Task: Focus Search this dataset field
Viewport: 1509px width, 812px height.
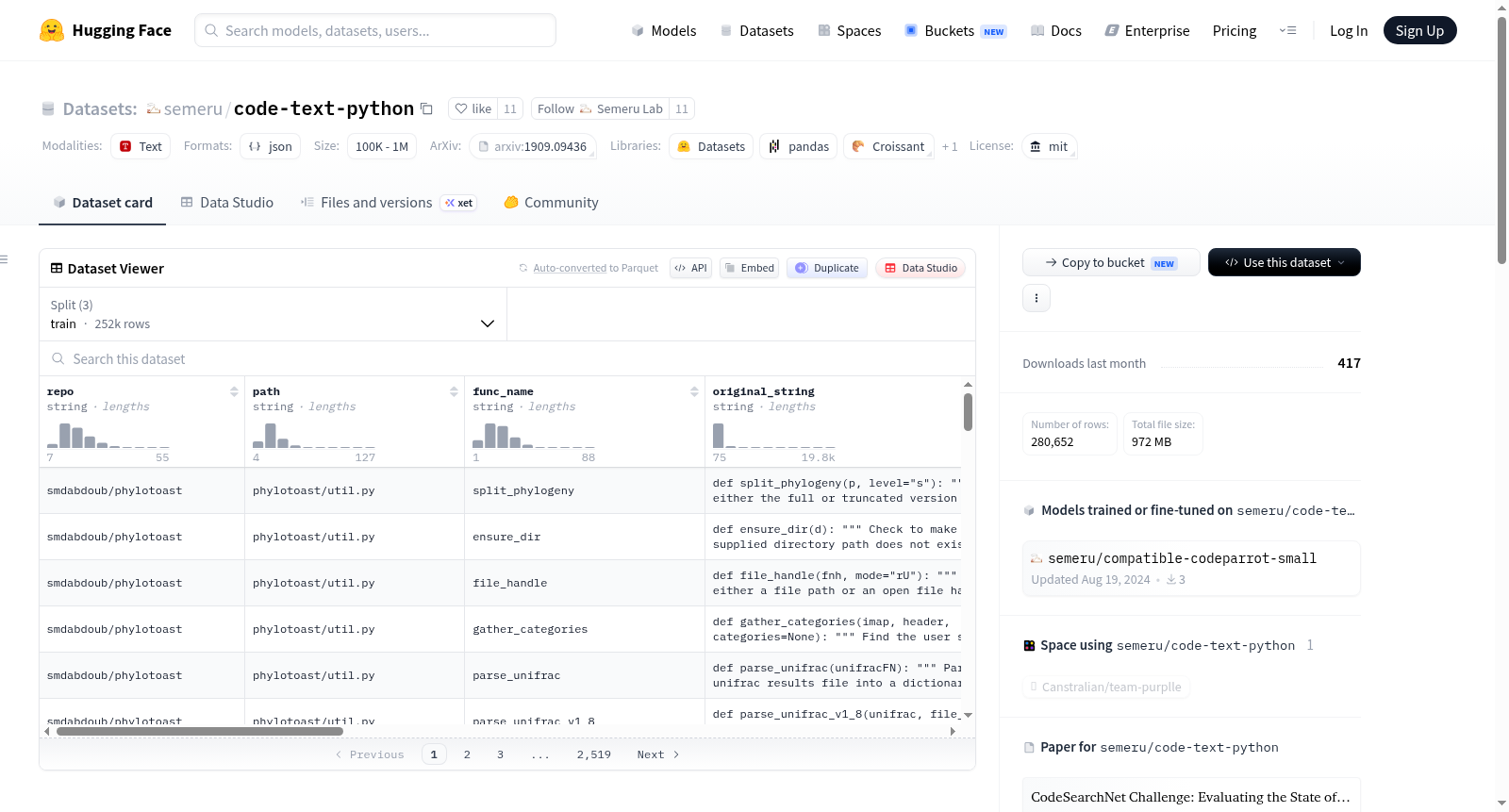Action: 507,358
